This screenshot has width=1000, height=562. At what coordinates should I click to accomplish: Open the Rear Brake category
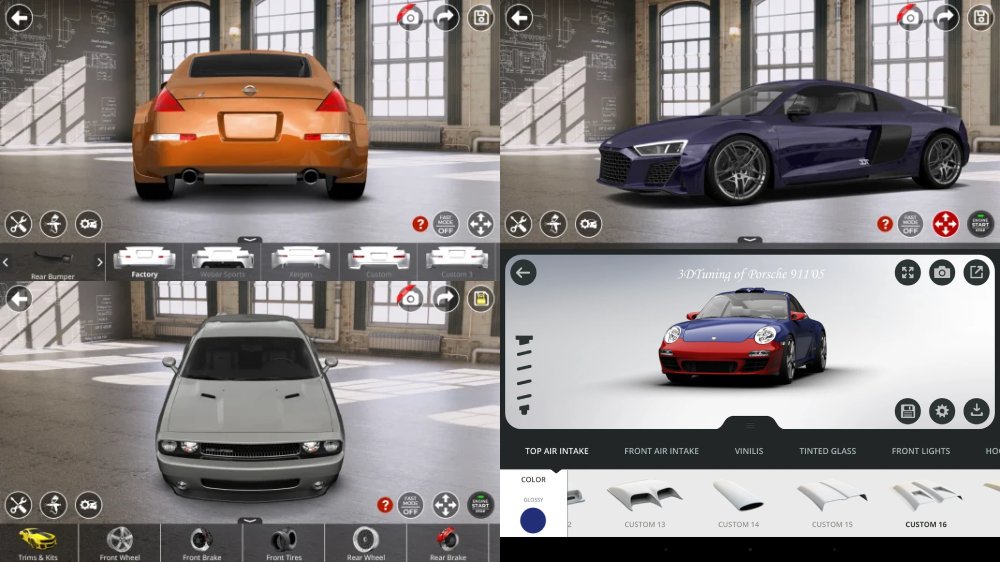448,544
